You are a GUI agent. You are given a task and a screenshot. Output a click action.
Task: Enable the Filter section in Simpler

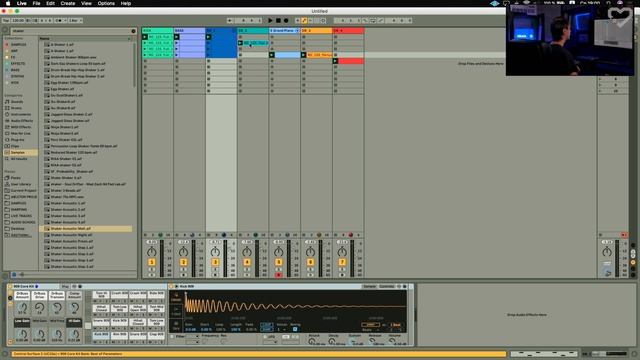click(172, 337)
